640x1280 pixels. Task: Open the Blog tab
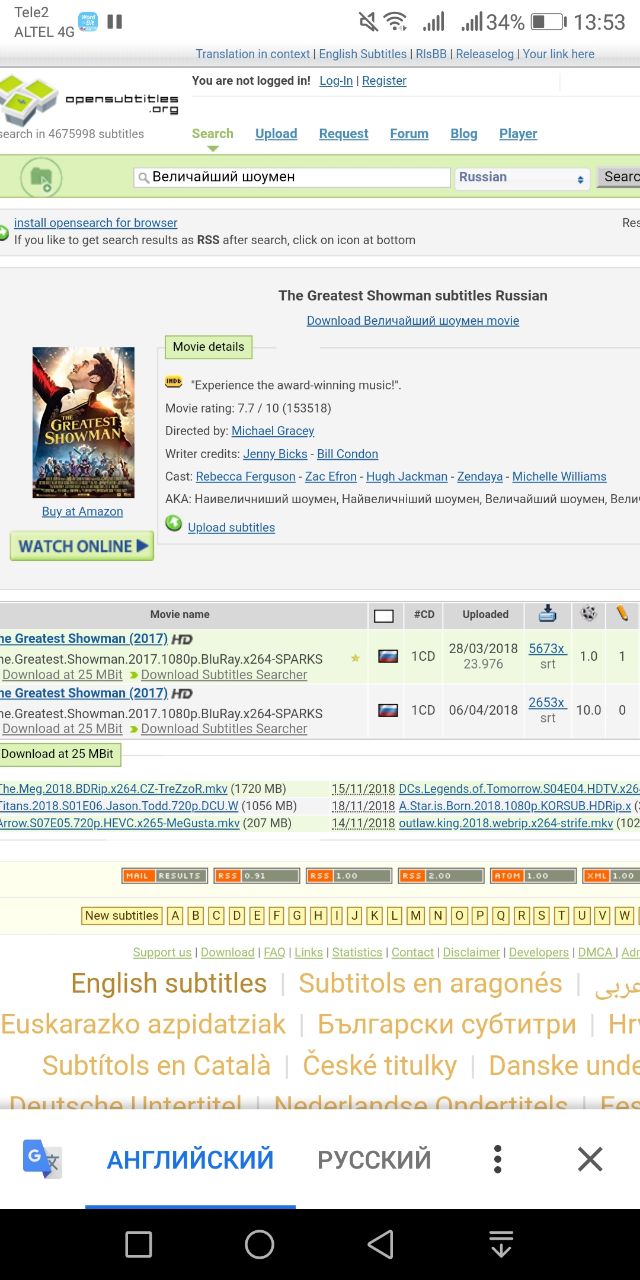[x=464, y=134]
